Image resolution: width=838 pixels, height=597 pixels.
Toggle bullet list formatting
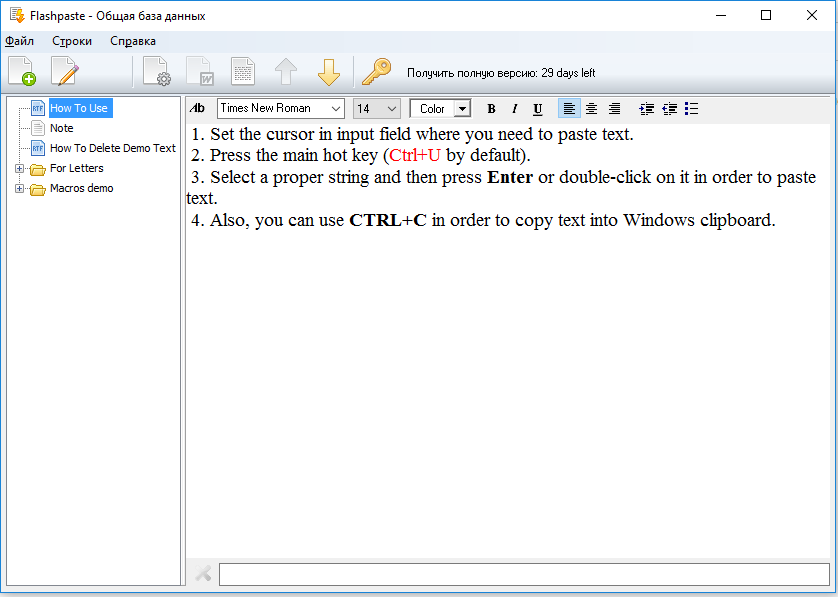(x=692, y=108)
